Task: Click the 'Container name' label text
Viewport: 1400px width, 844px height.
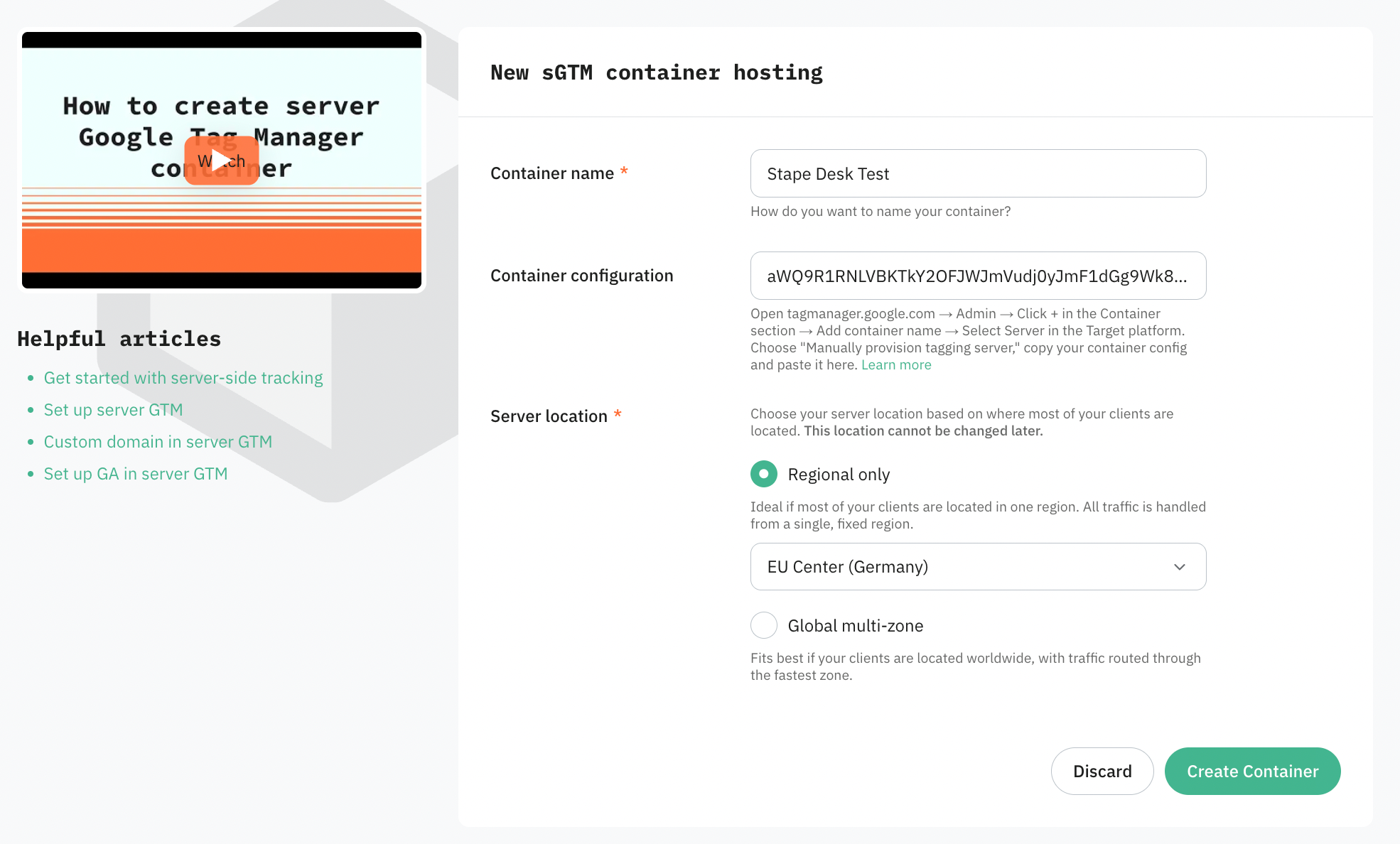Action: [x=552, y=173]
